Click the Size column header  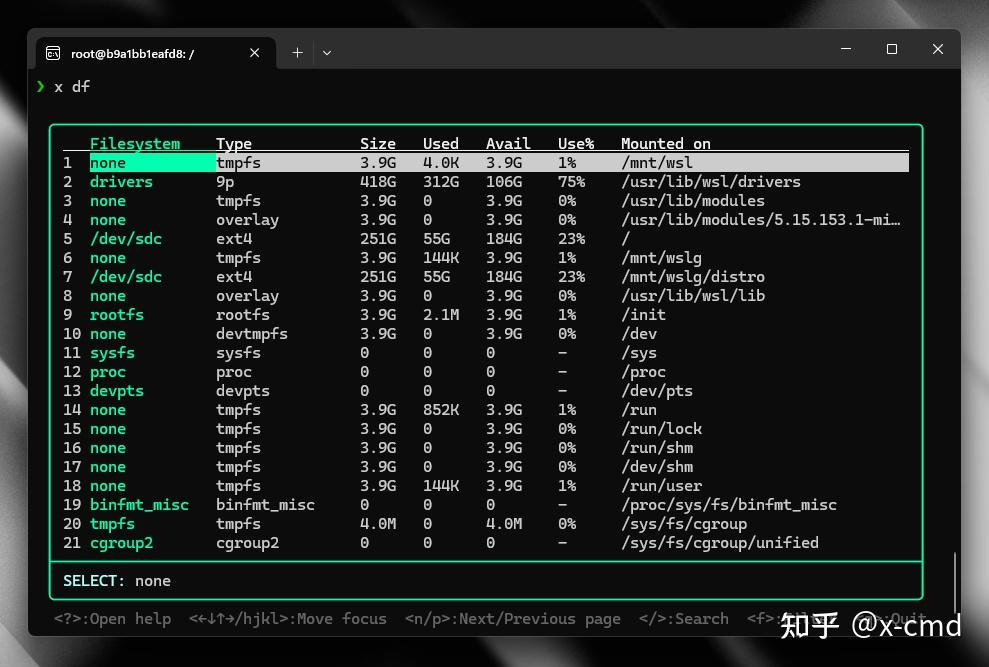(x=378, y=143)
